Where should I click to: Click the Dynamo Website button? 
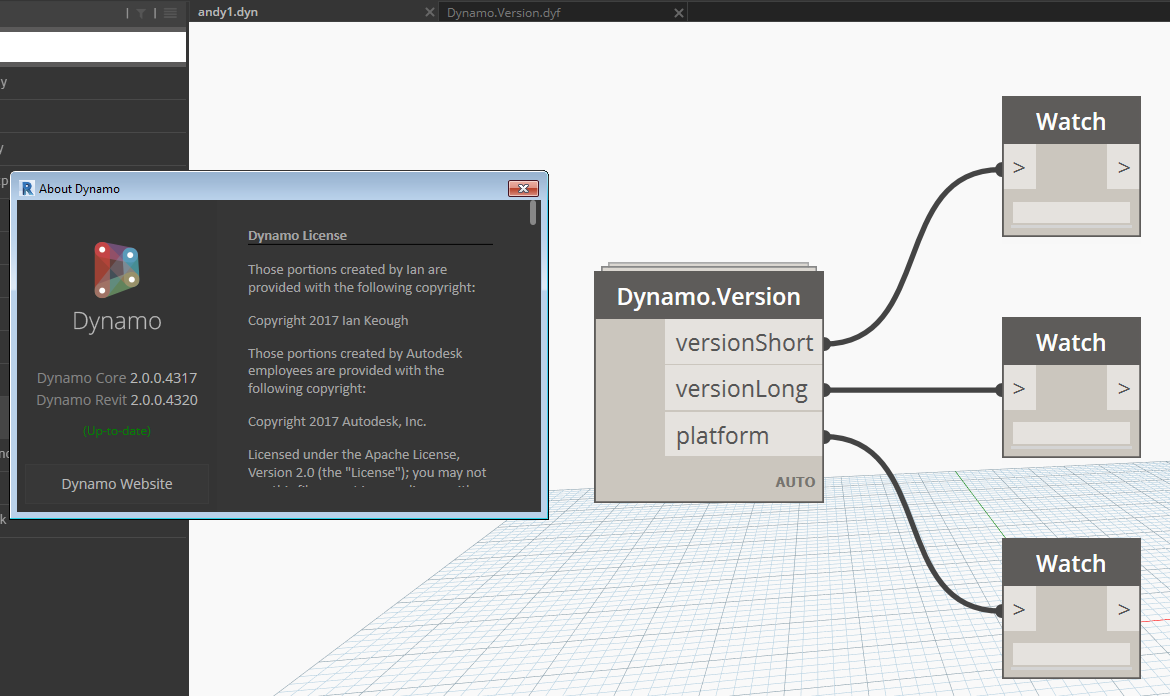[x=116, y=483]
